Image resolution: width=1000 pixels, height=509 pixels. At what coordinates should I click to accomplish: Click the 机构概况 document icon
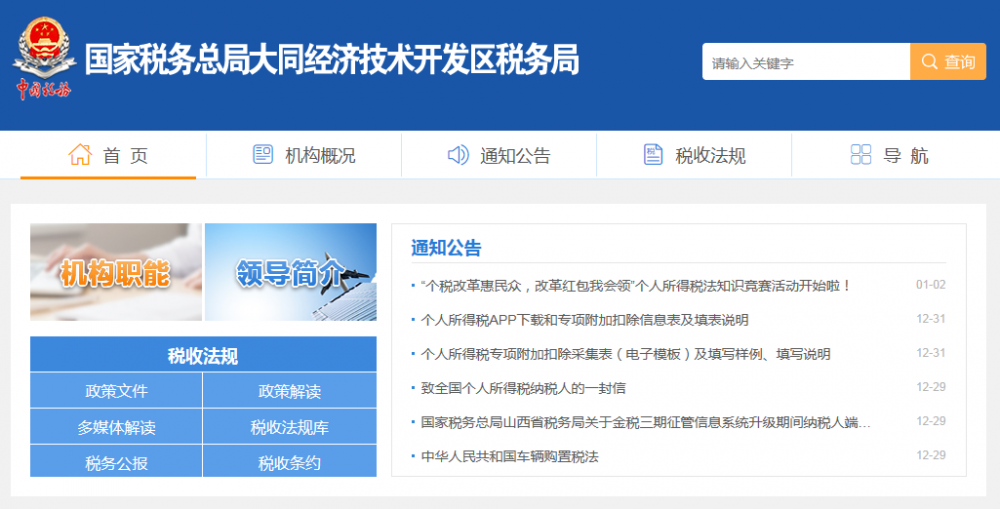(x=263, y=154)
